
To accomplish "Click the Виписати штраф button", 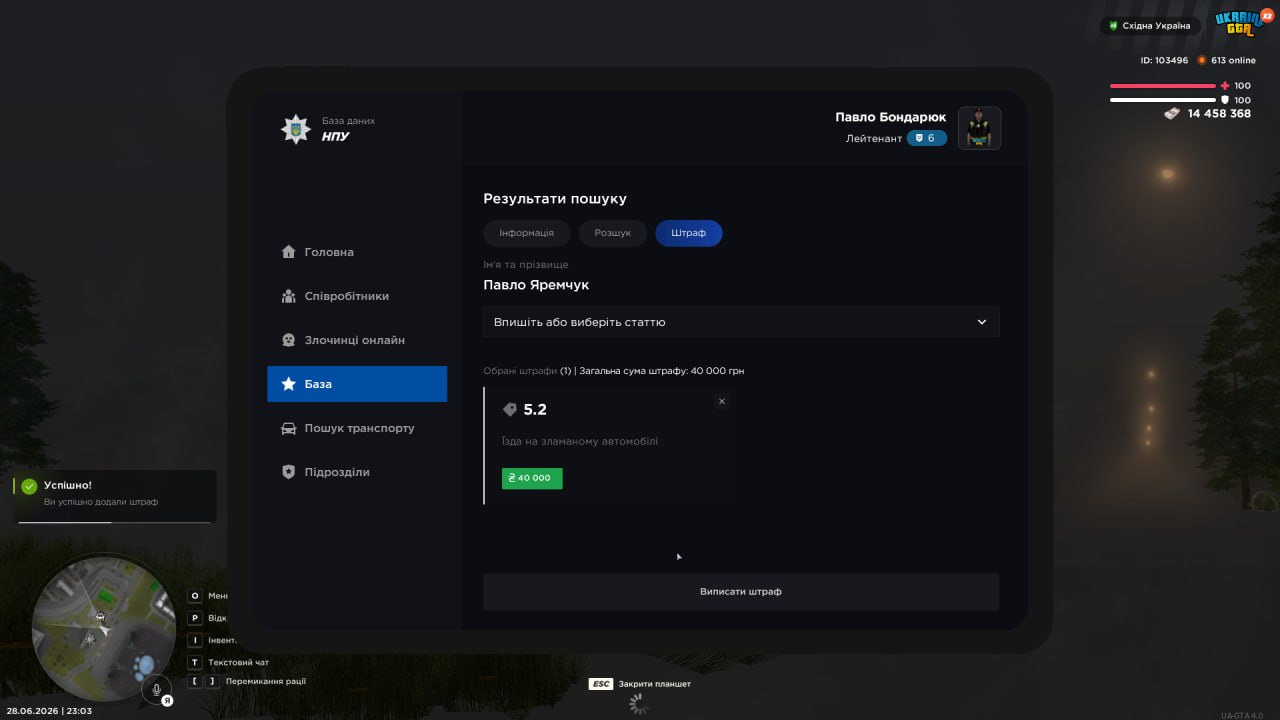I will pyautogui.click(x=741, y=592).
